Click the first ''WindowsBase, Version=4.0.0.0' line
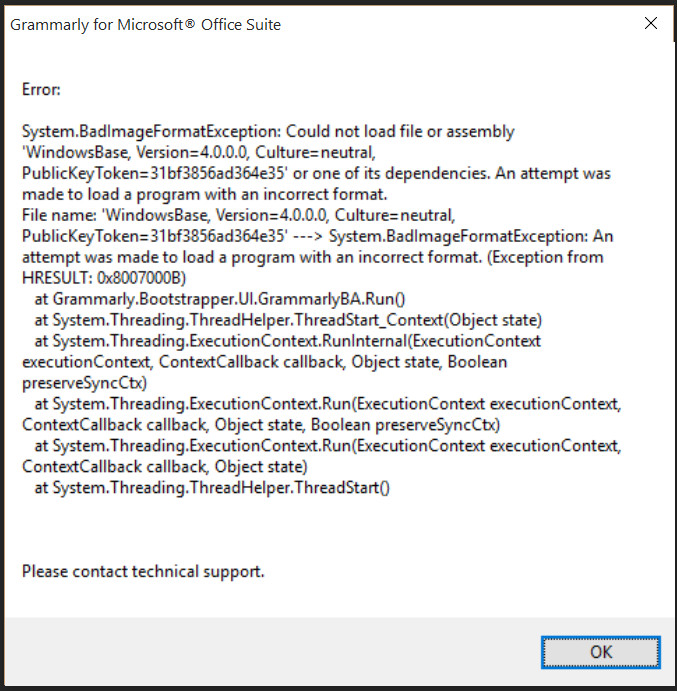677x691 pixels. tap(199, 152)
